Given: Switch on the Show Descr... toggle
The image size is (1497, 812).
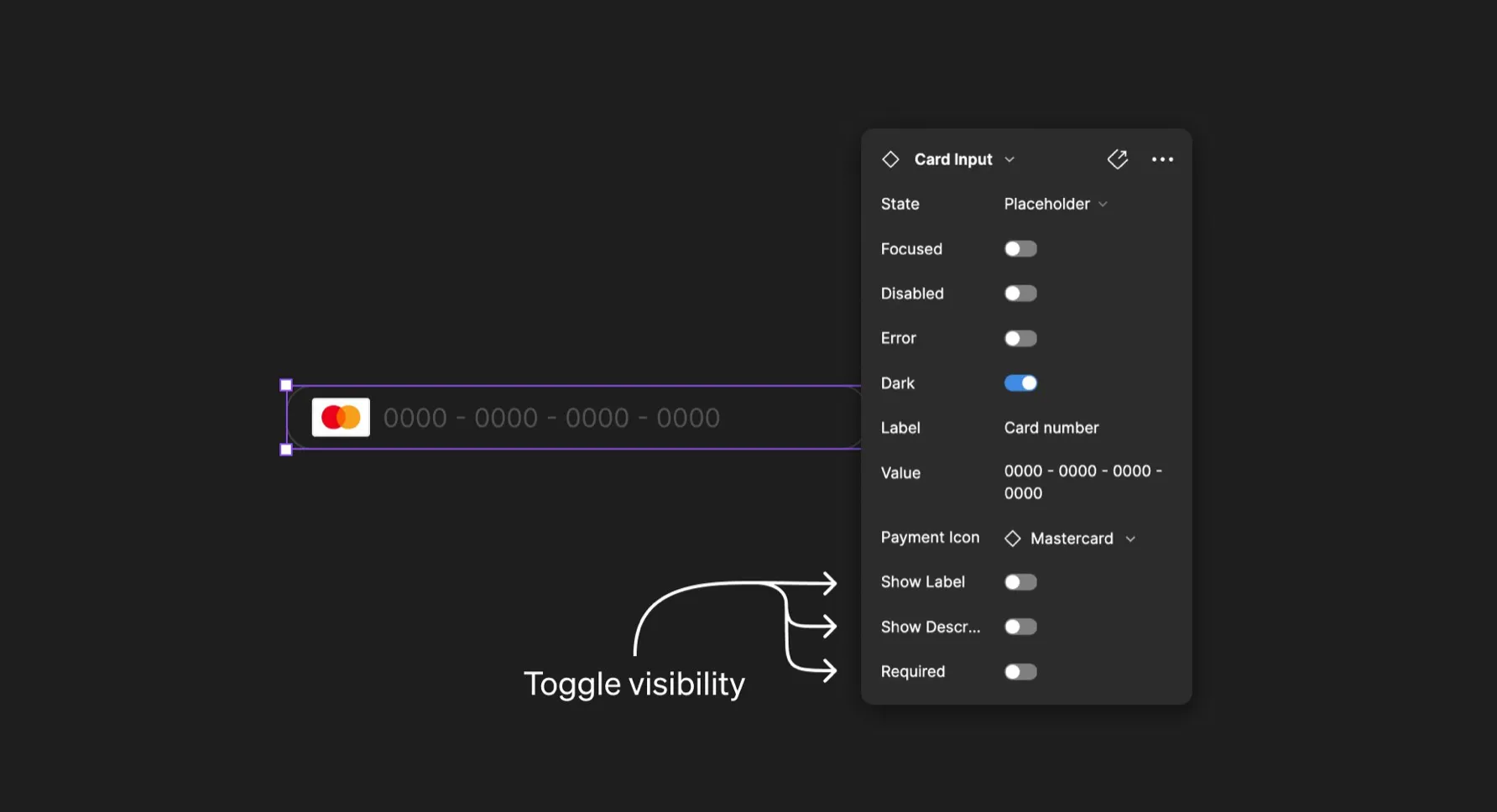Looking at the screenshot, I should point(1020,627).
